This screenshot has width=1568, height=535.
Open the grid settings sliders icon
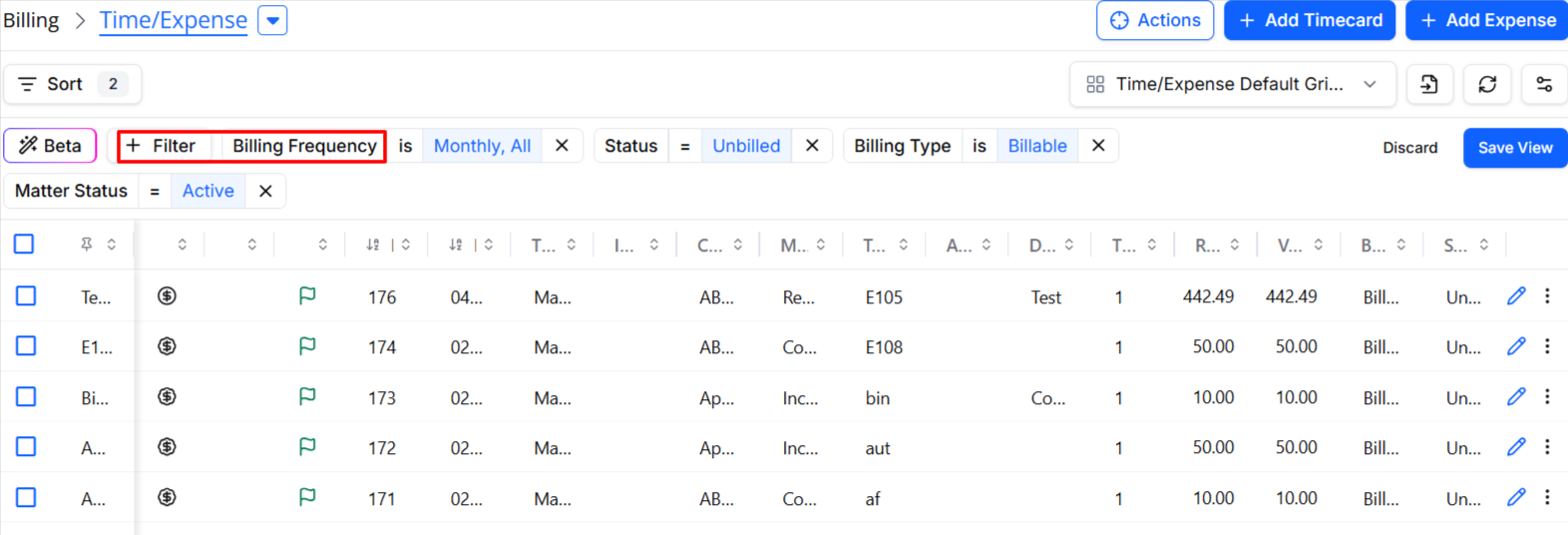click(1544, 85)
